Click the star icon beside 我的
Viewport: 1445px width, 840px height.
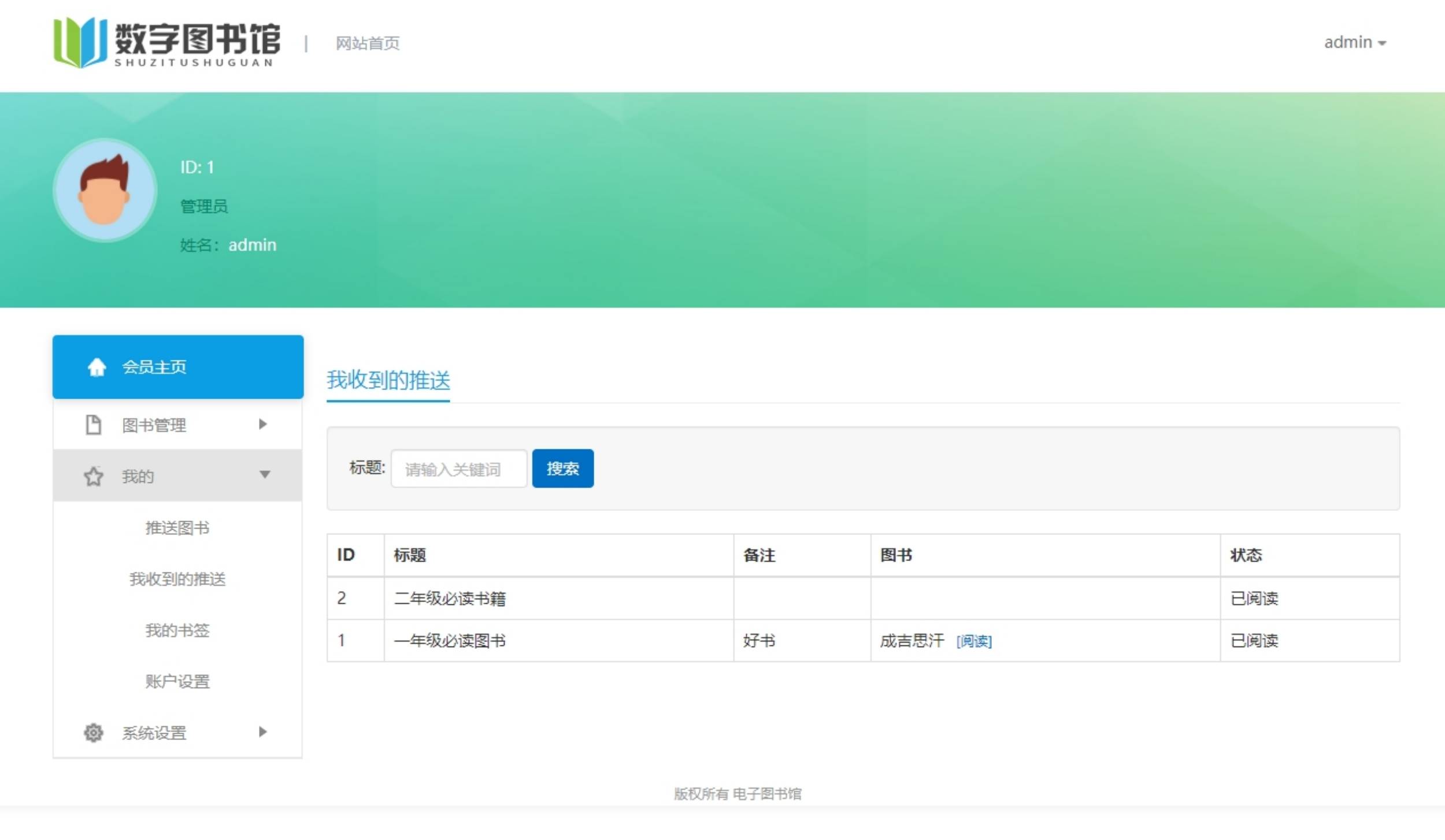[93, 476]
